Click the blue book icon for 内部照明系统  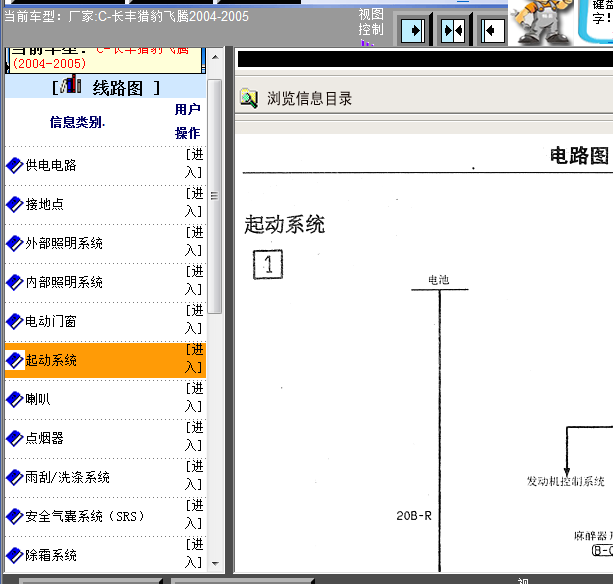click(x=15, y=282)
